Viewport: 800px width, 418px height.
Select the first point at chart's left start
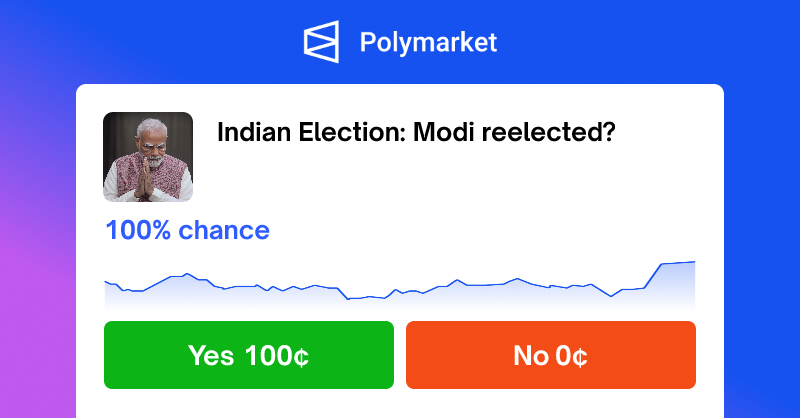click(x=106, y=281)
